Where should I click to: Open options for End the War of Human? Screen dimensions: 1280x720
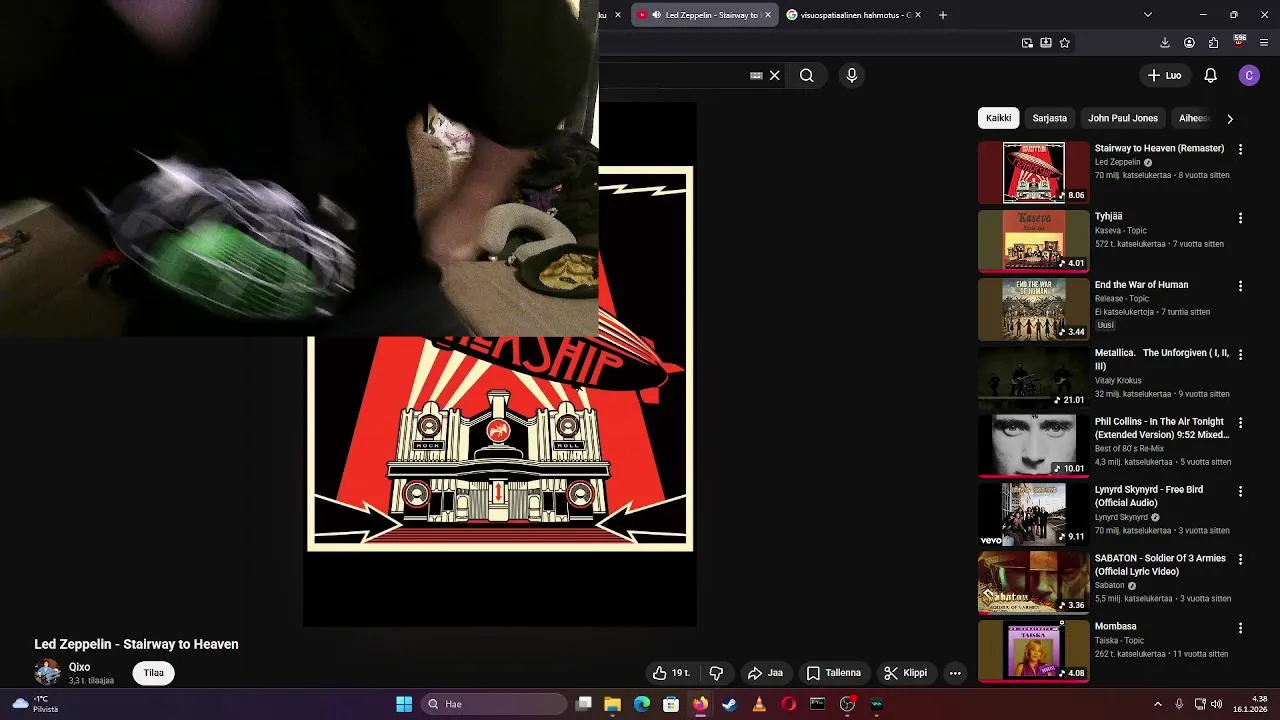click(x=1240, y=286)
